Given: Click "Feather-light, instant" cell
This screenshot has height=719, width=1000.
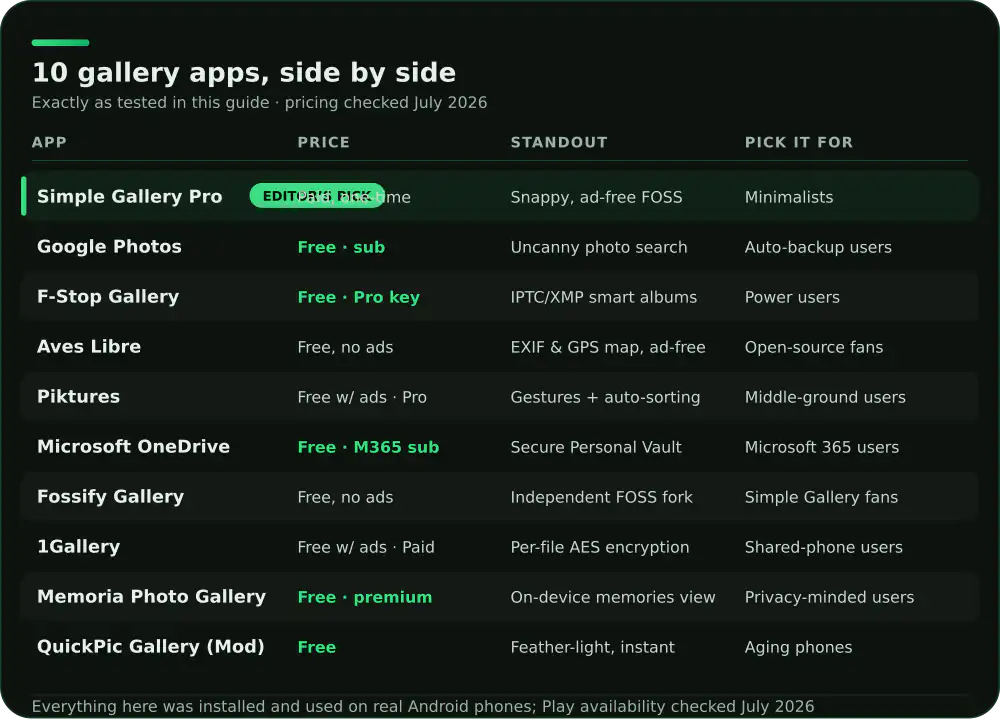Looking at the screenshot, I should 592,647.
